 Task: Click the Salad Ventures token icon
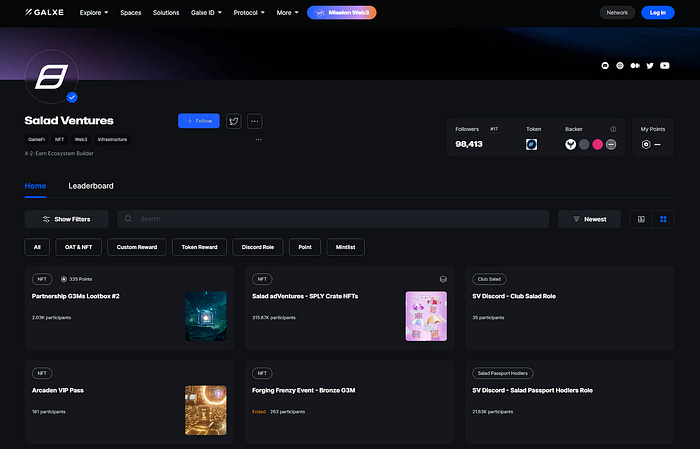click(531, 144)
